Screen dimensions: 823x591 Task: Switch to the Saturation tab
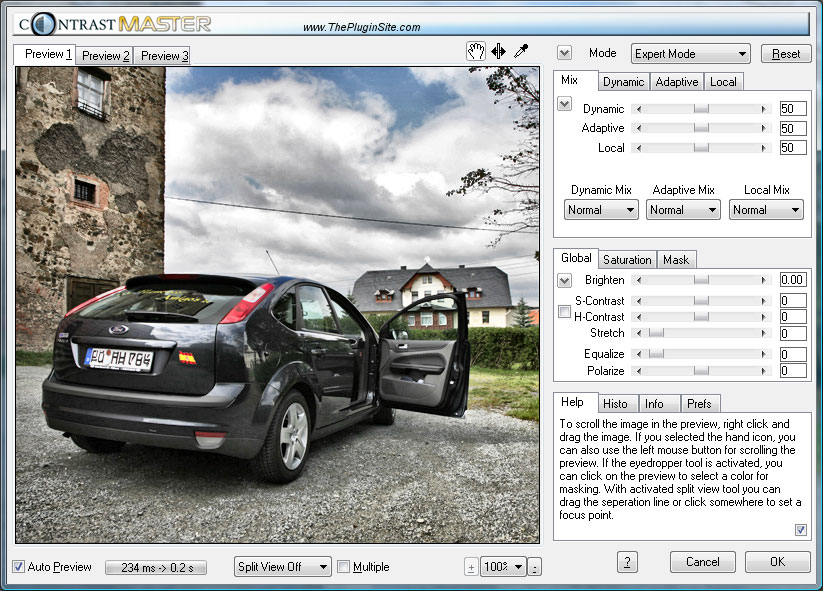[x=627, y=260]
